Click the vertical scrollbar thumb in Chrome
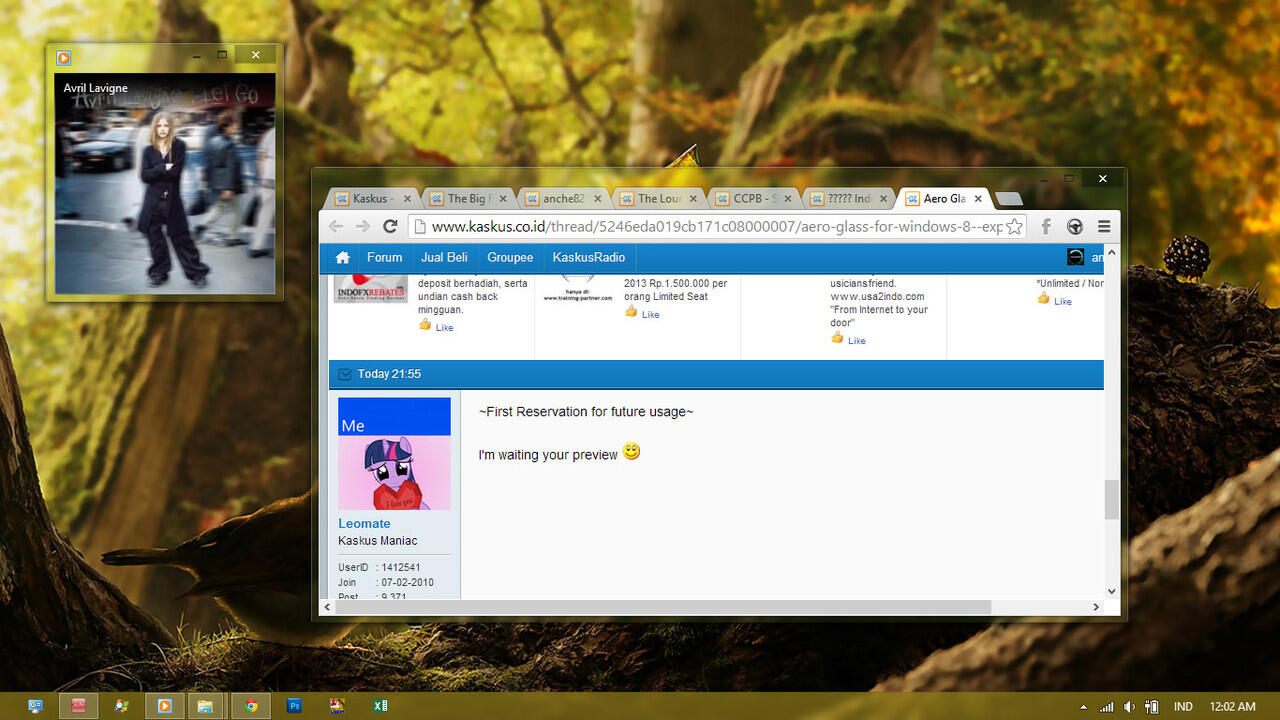Image resolution: width=1280 pixels, height=720 pixels. coord(1112,499)
